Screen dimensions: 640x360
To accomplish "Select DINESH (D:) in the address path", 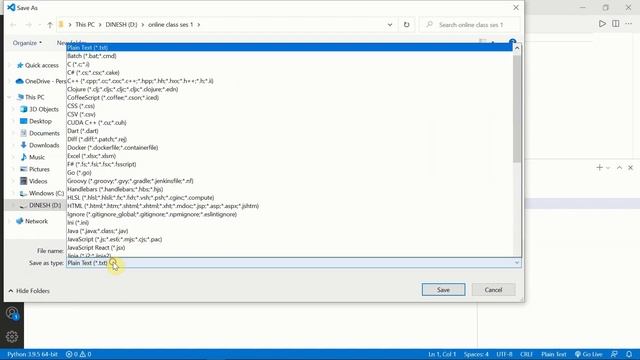I will tap(121, 24).
